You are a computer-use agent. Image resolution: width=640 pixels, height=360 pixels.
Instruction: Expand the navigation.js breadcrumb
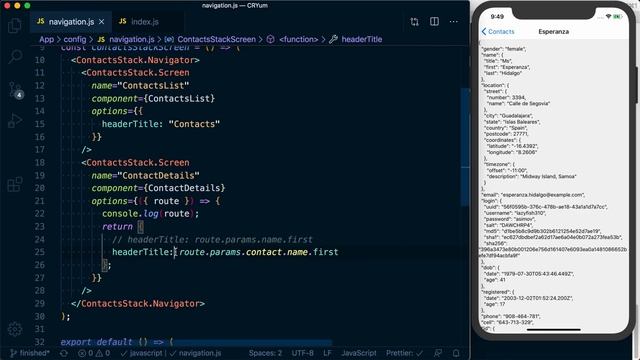(132, 39)
